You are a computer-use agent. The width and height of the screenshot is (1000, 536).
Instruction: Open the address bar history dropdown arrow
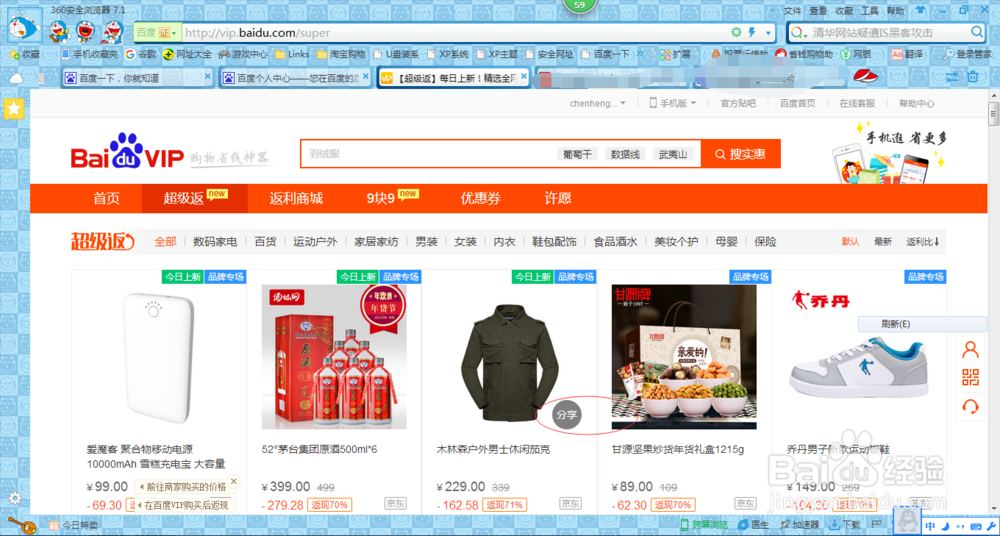[768, 33]
